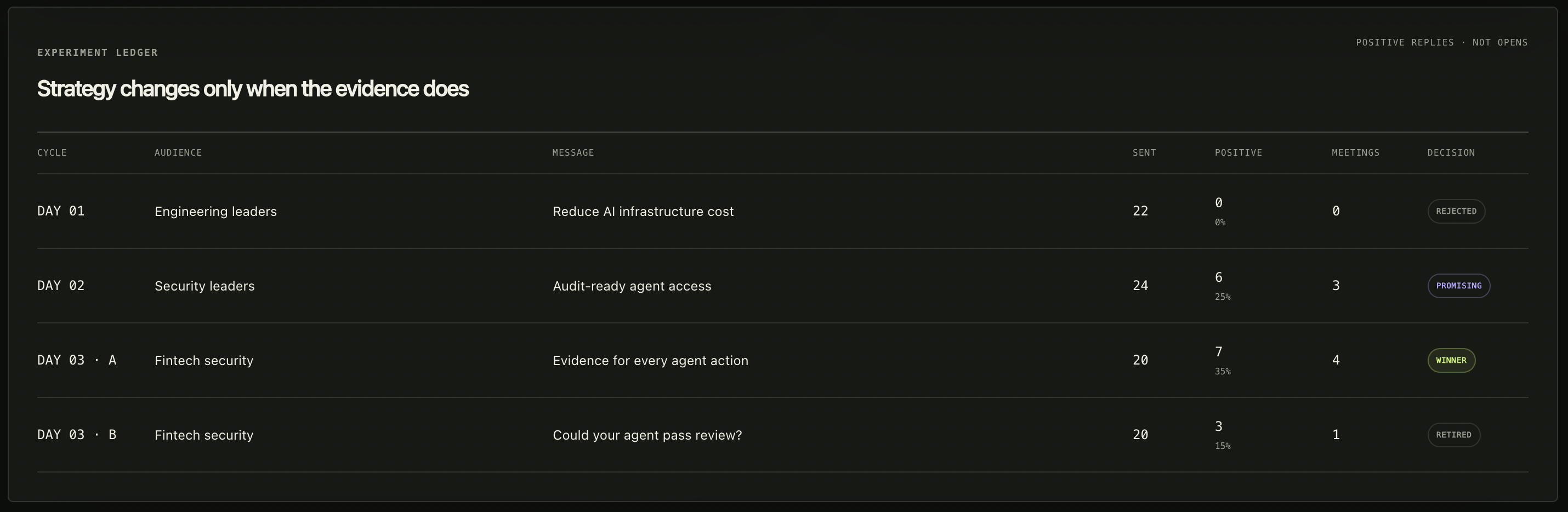Click the SENT column header
This screenshot has width=1568, height=512.
[1144, 153]
